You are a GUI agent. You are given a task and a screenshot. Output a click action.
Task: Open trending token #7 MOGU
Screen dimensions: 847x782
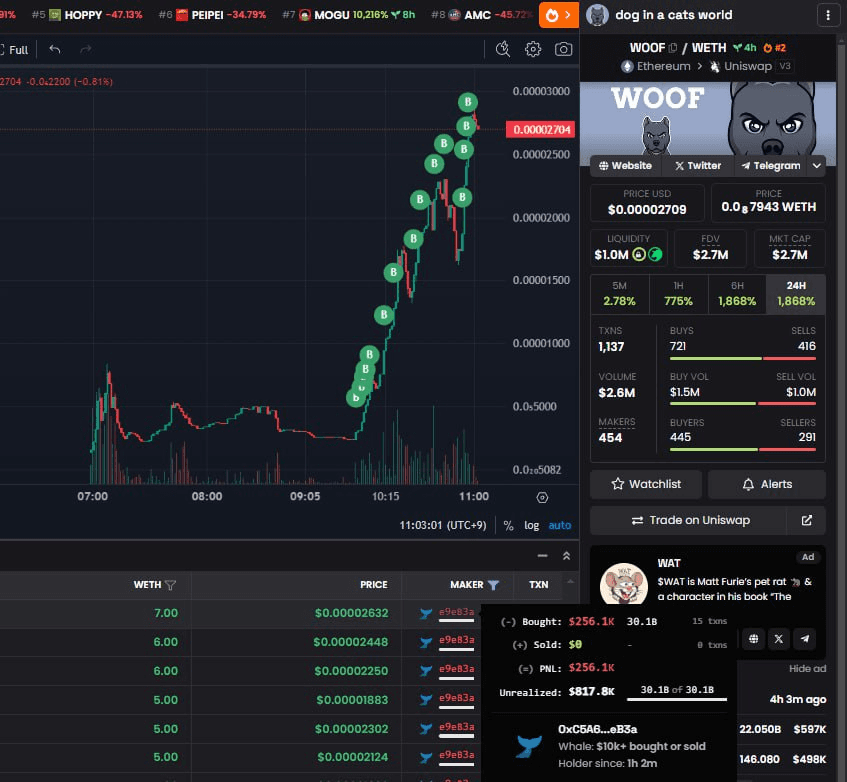[348, 15]
